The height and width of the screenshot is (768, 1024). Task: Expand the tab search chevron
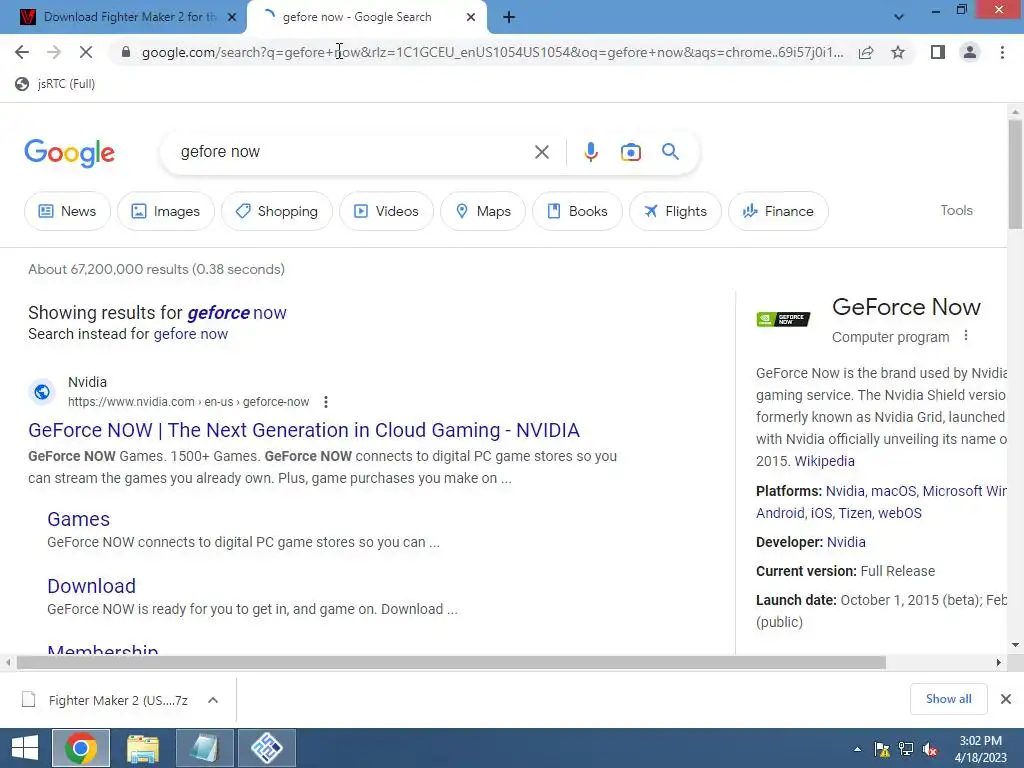tap(899, 18)
